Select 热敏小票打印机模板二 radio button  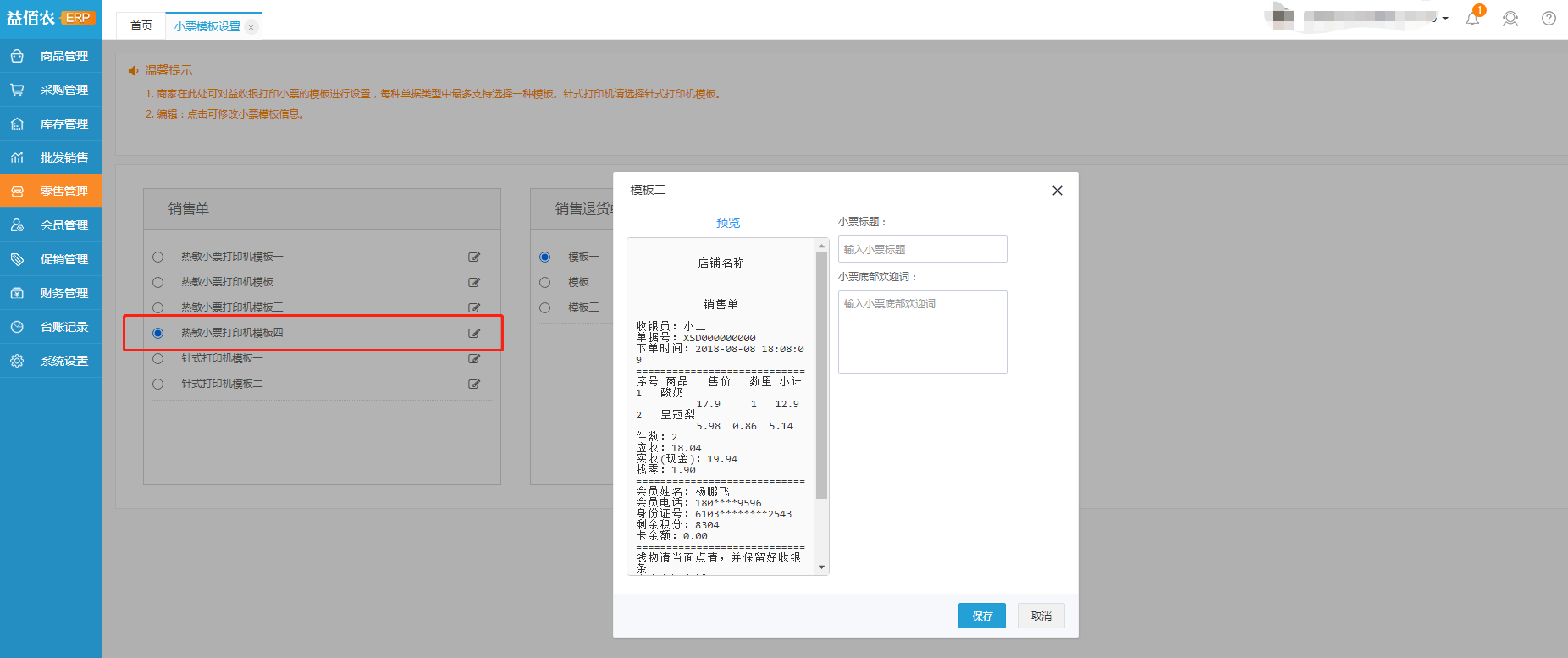point(158,282)
